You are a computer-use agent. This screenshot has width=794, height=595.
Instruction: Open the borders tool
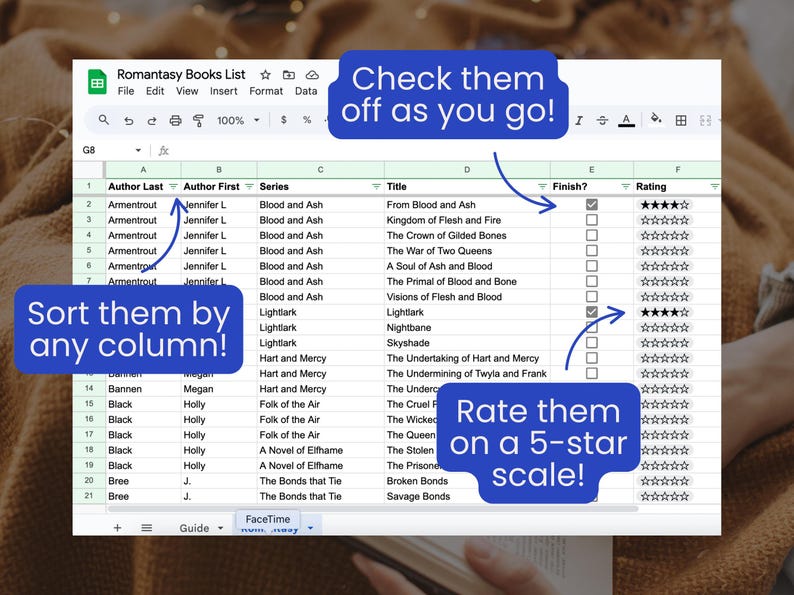point(681,121)
